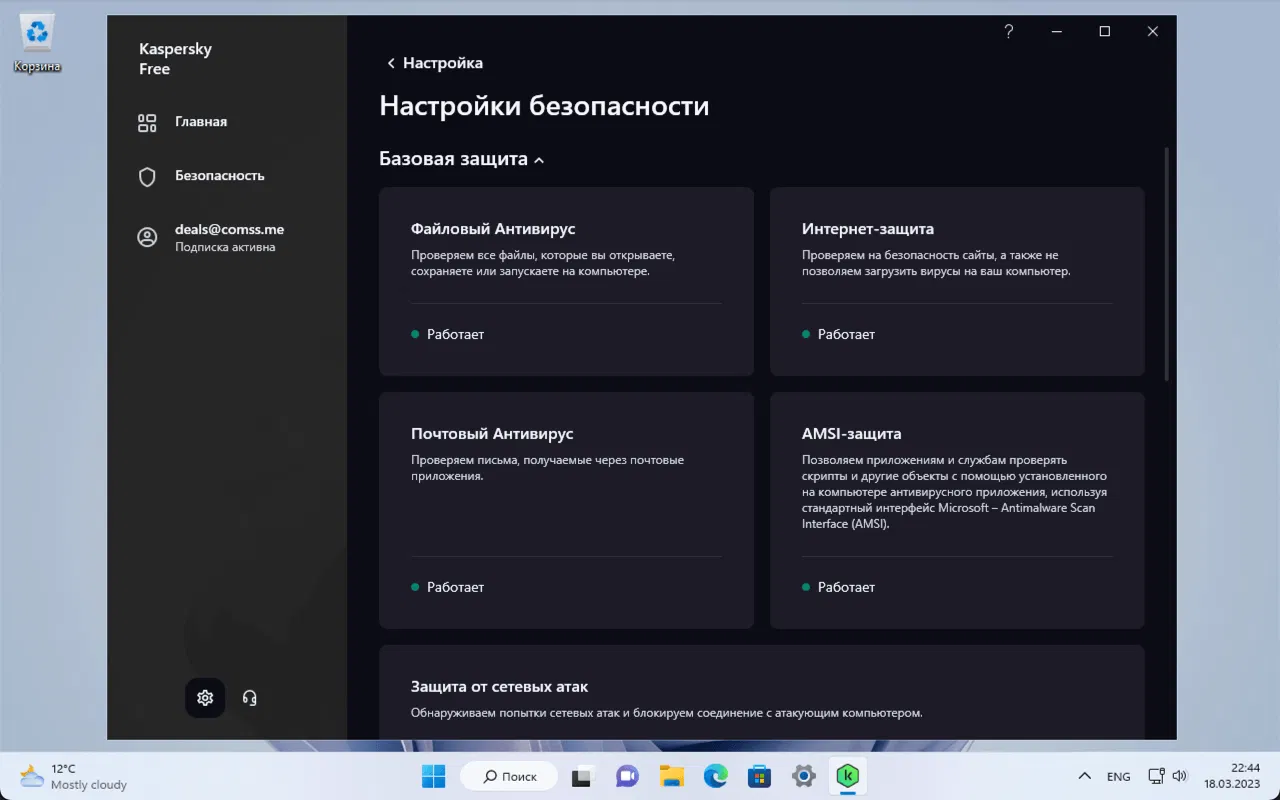The height and width of the screenshot is (800, 1280).
Task: Open Windows Settings gear on taskbar
Action: click(804, 776)
